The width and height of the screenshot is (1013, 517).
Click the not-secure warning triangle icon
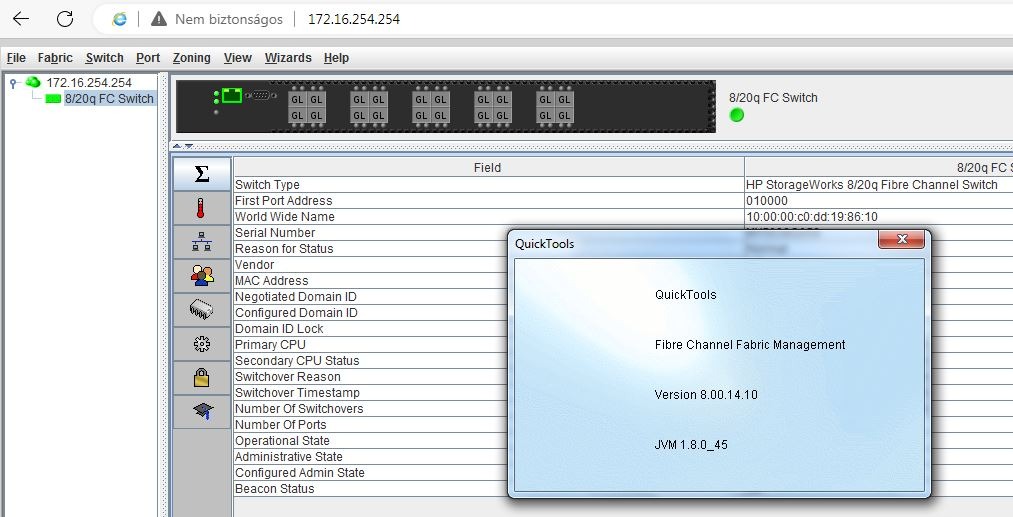pyautogui.click(x=158, y=19)
